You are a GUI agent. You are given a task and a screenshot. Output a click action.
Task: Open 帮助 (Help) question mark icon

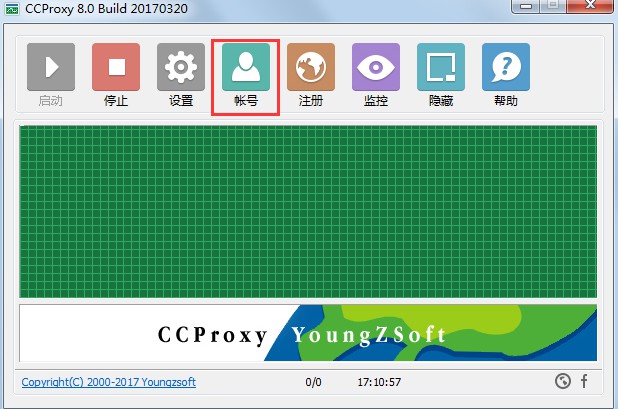506,67
